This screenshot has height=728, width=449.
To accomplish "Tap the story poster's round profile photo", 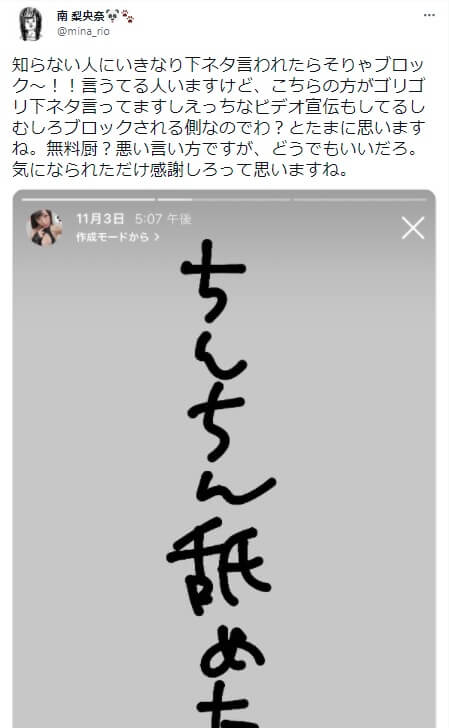I will [x=45, y=227].
